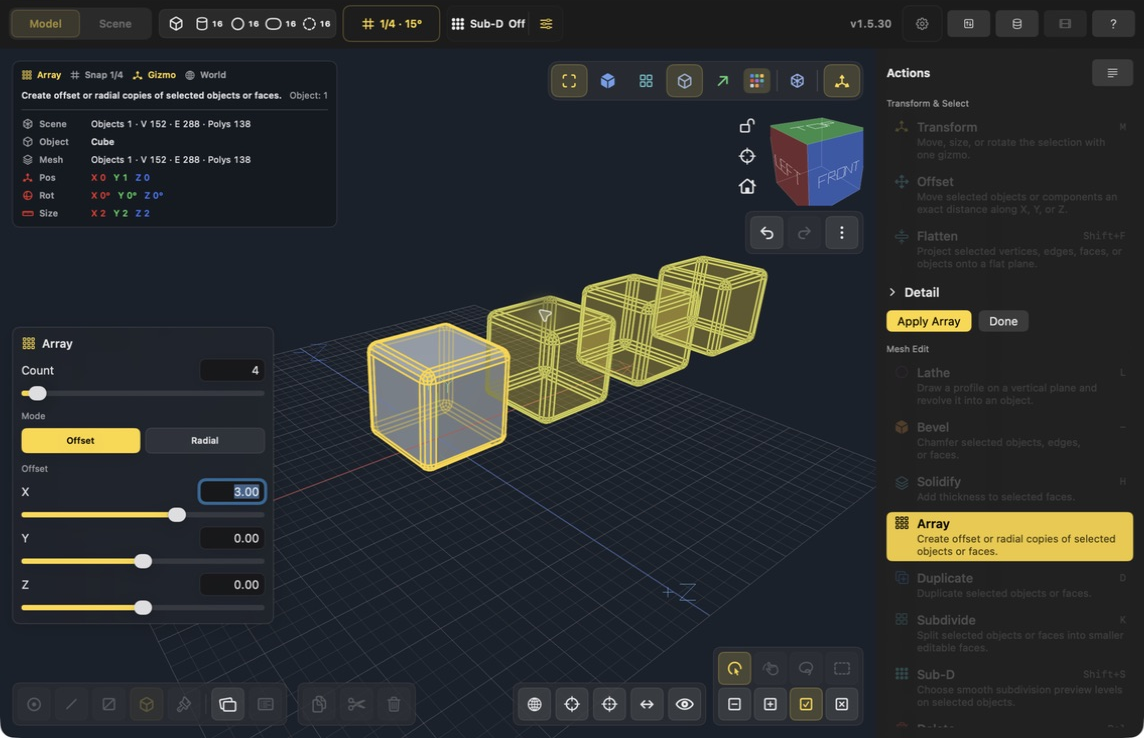
Task: Select the Subdivide action
Action: pos(1009,633)
